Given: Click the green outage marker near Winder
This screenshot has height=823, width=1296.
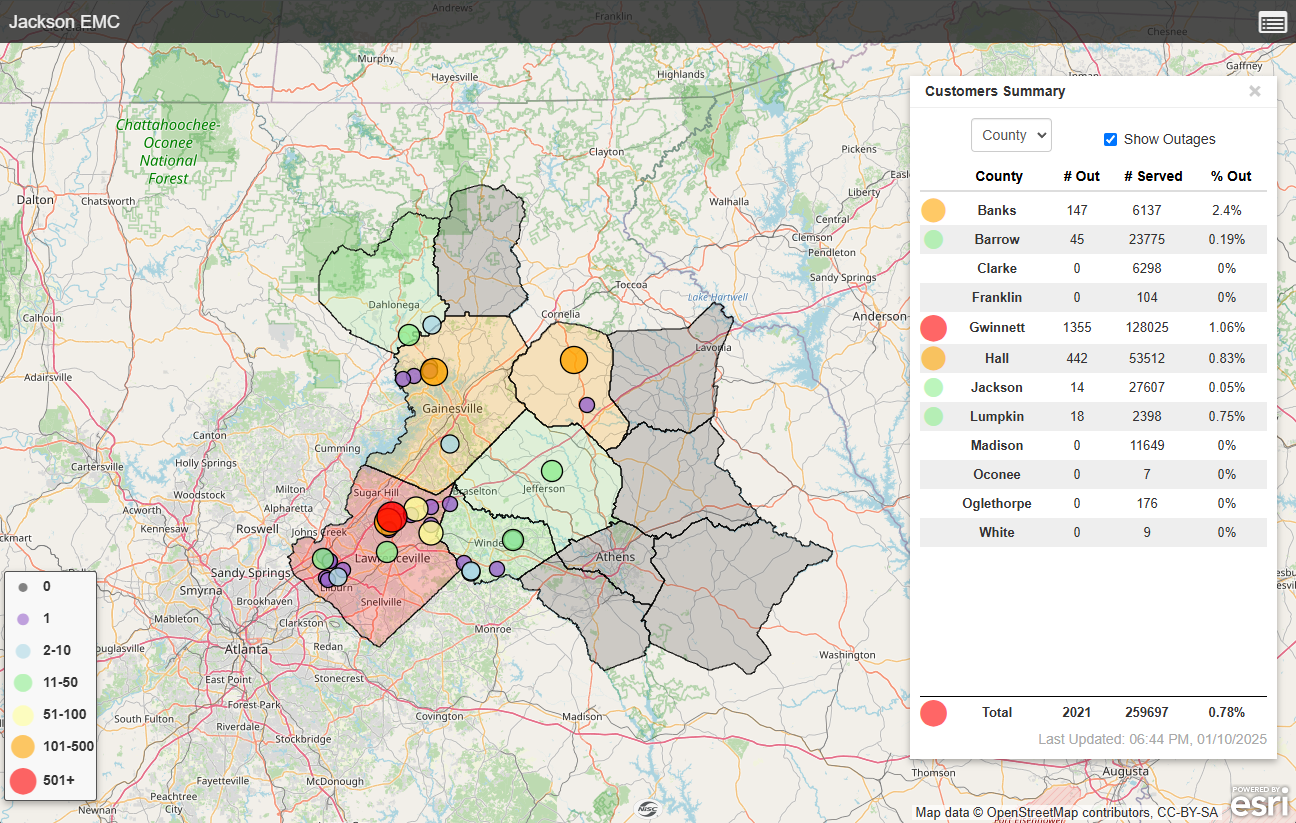Looking at the screenshot, I should pos(513,540).
